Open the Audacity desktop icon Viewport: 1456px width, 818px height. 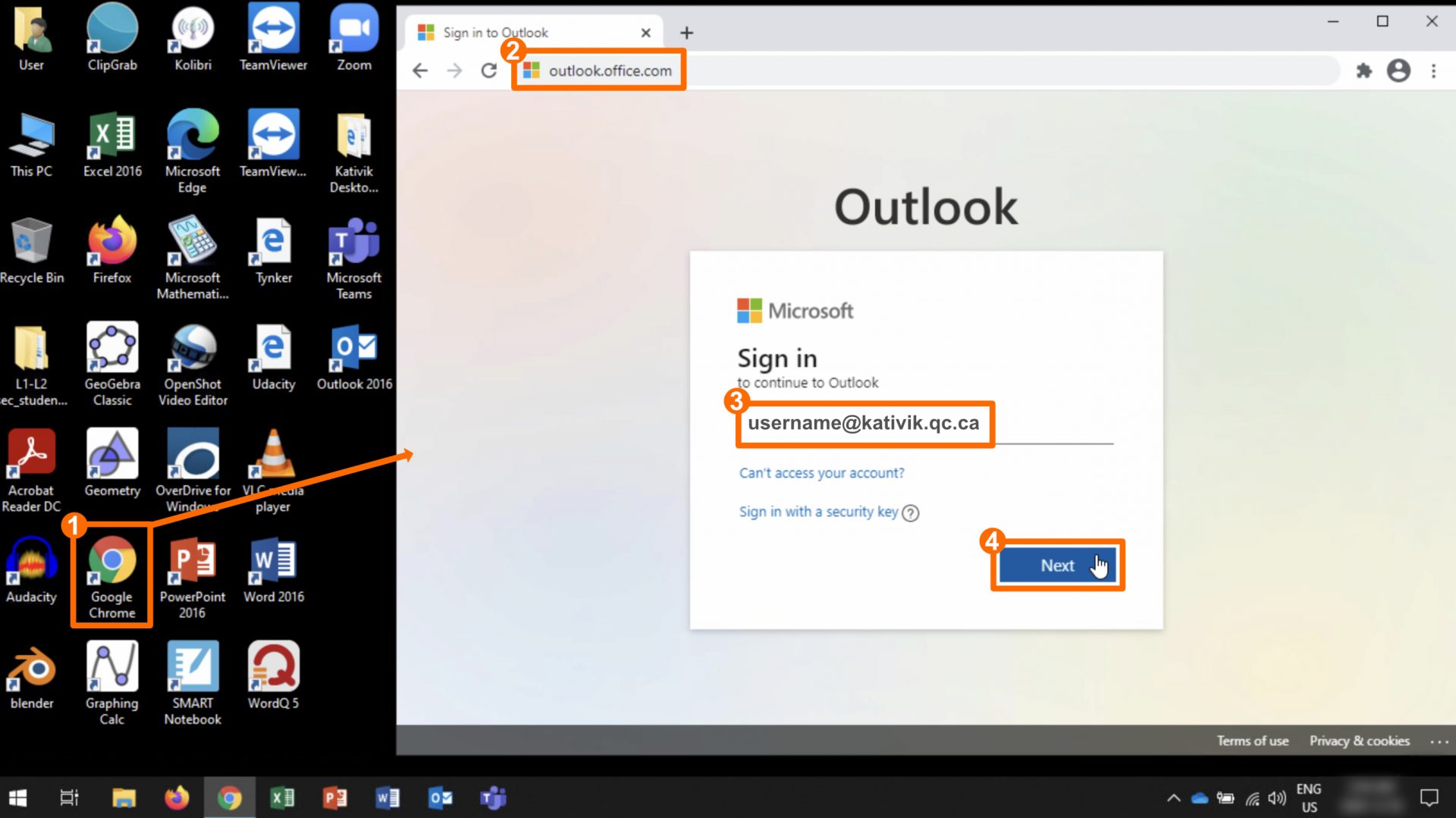tap(31, 569)
